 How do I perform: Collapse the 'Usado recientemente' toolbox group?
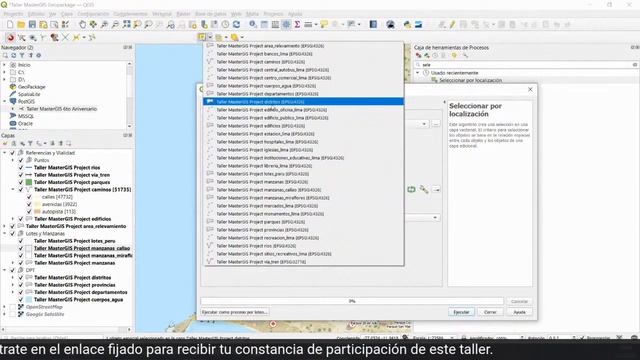click(418, 73)
